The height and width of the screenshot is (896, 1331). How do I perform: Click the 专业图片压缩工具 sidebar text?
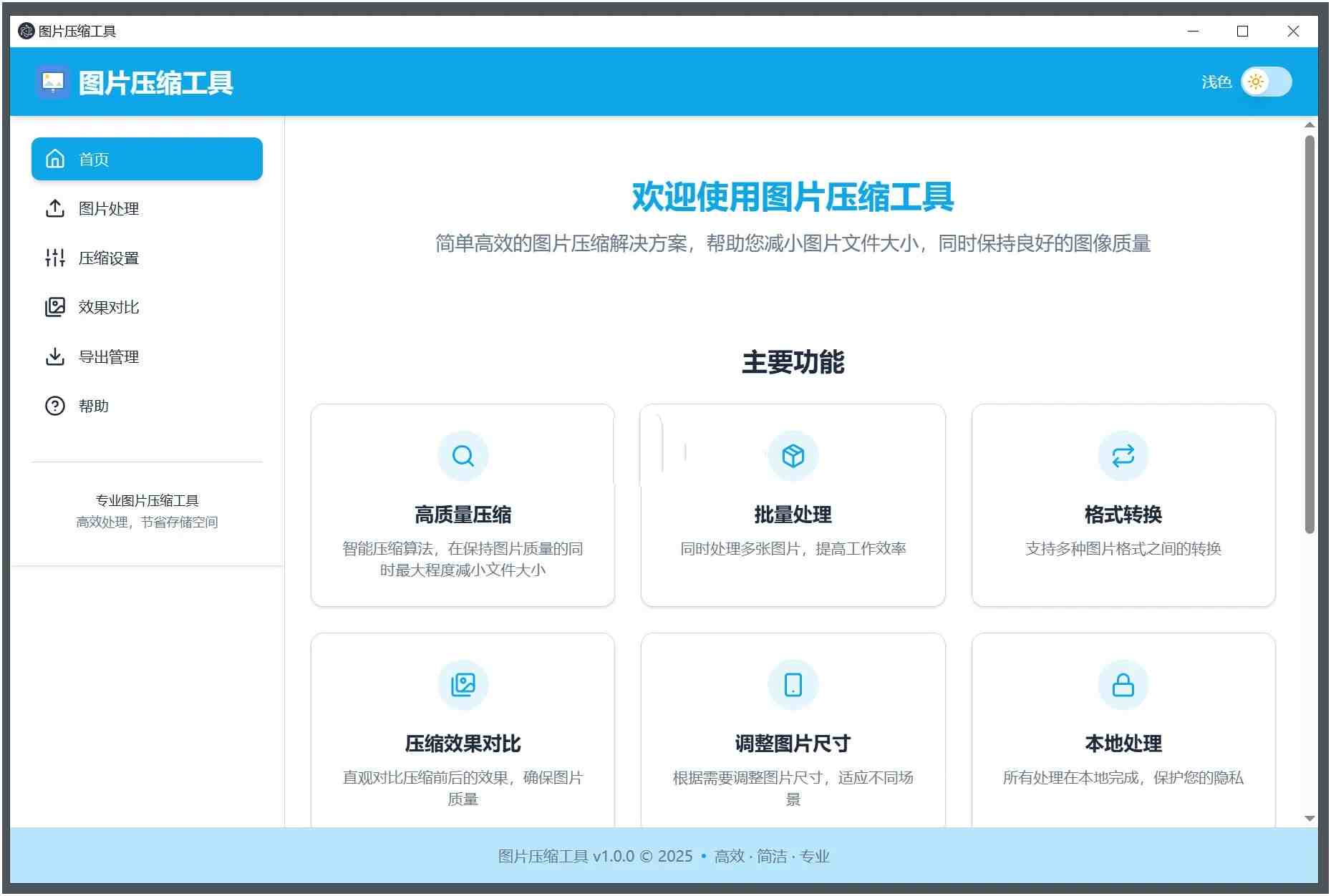147,500
